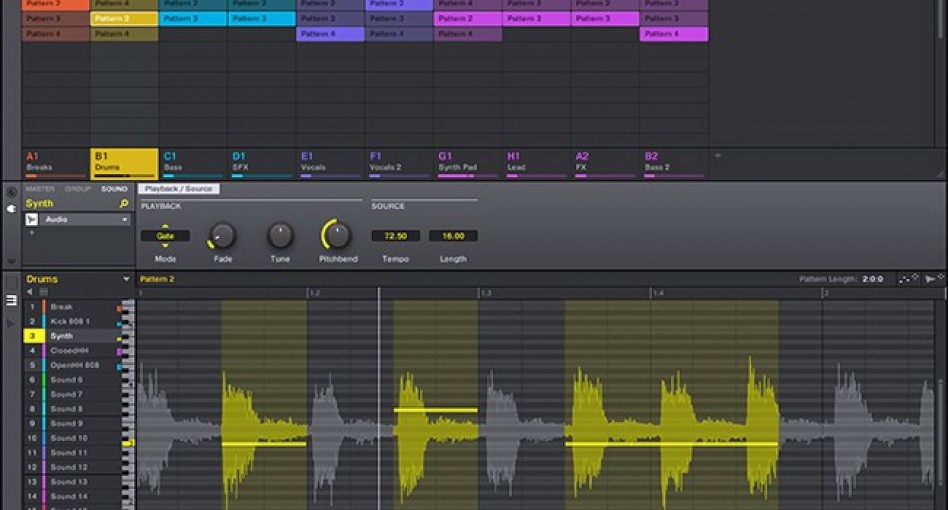Show plug-in view using the plug icon
The height and width of the screenshot is (510, 948).
[11, 208]
